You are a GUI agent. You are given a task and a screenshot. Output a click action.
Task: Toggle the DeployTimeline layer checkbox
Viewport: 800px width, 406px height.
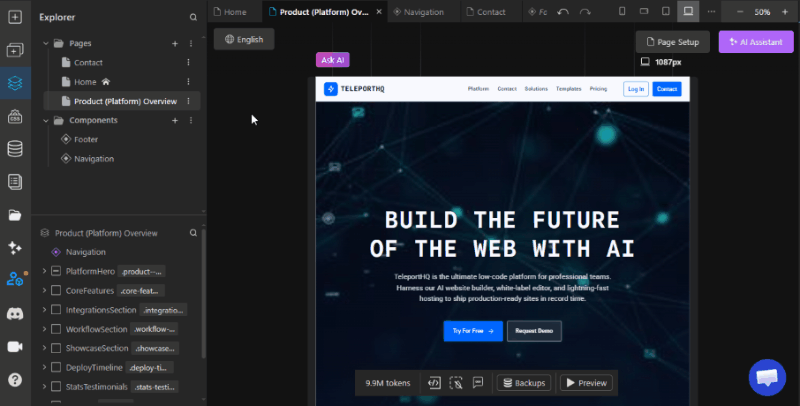click(56, 367)
